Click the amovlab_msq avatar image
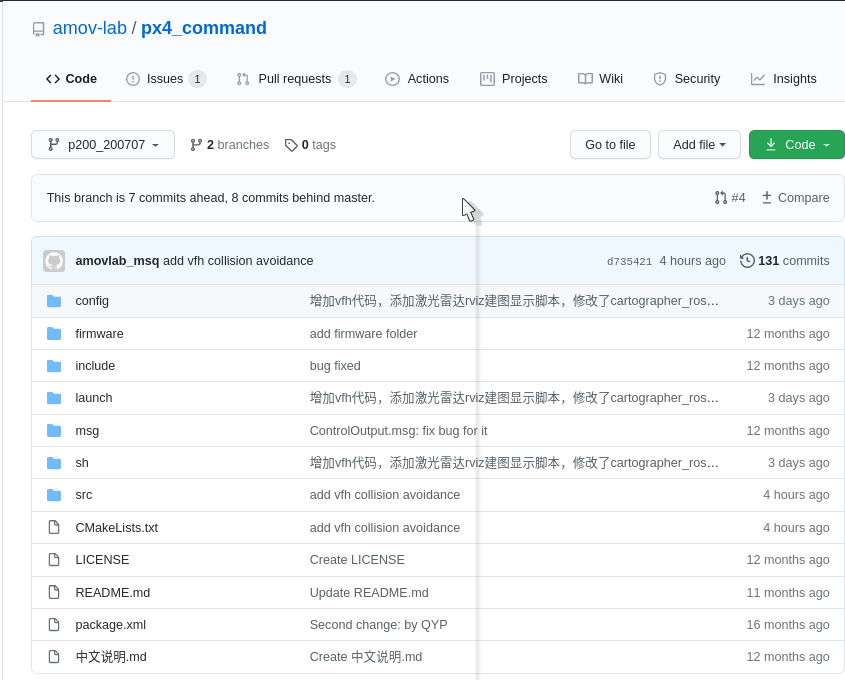The image size is (845, 680). [x=54, y=261]
